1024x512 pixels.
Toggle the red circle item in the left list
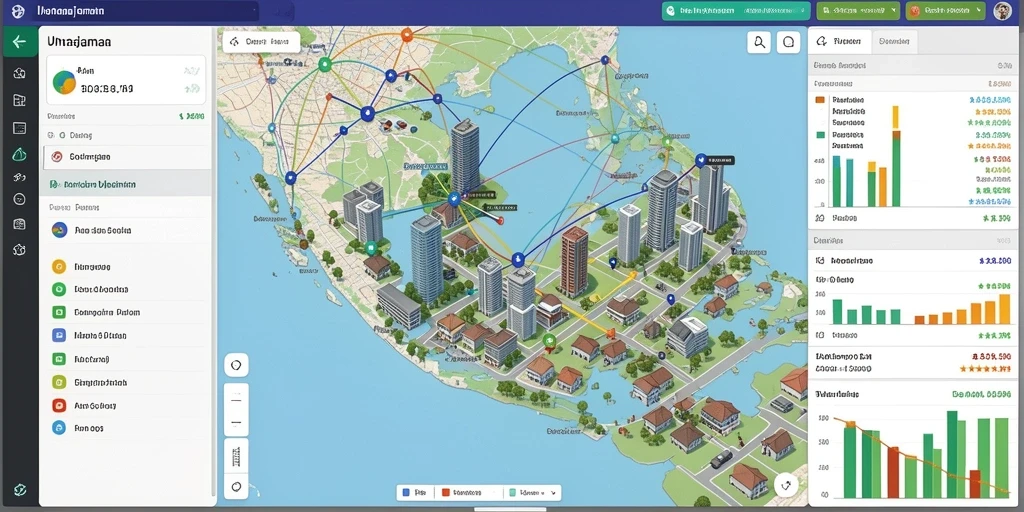tap(59, 406)
